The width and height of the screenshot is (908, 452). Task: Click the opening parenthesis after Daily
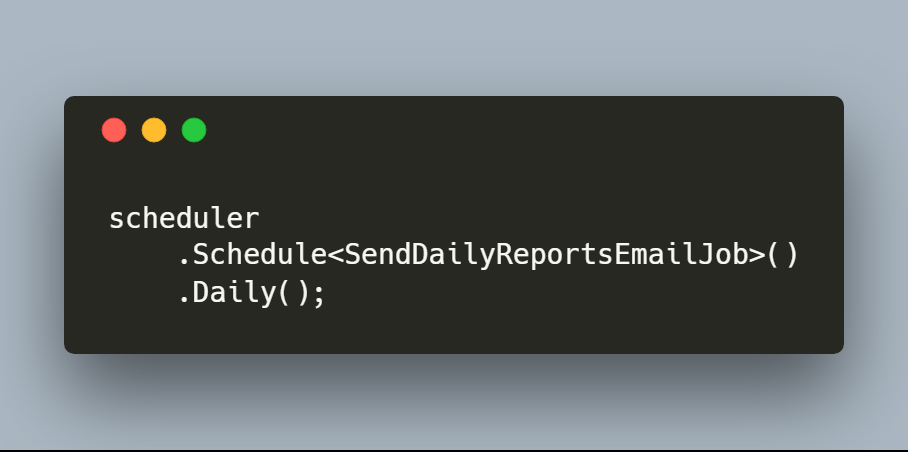pos(285,293)
